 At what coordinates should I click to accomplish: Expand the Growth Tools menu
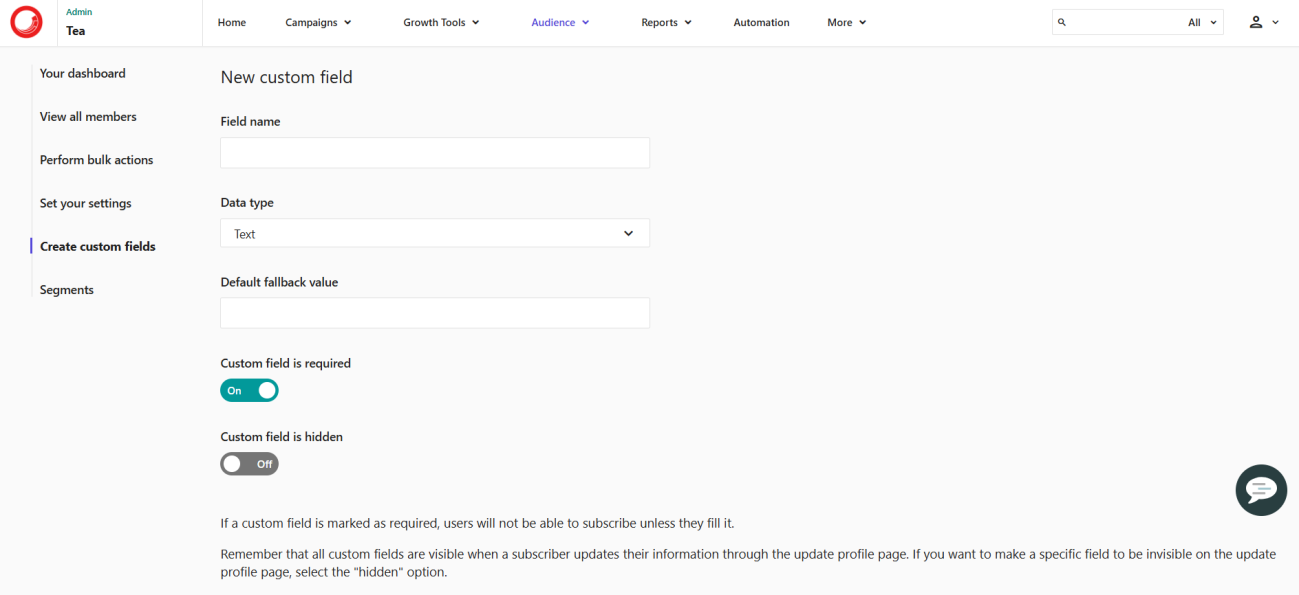click(x=441, y=22)
